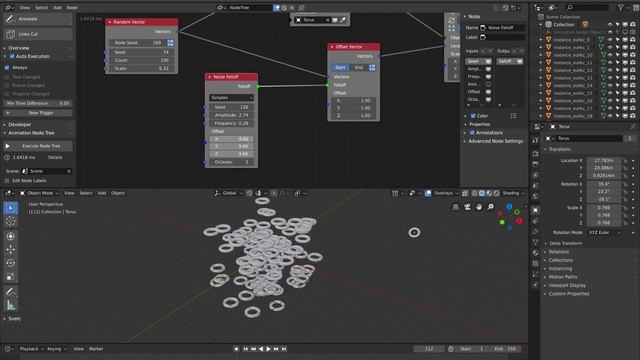640x360 pixels.
Task: Open the Object Mode dropdown
Action: pos(39,193)
